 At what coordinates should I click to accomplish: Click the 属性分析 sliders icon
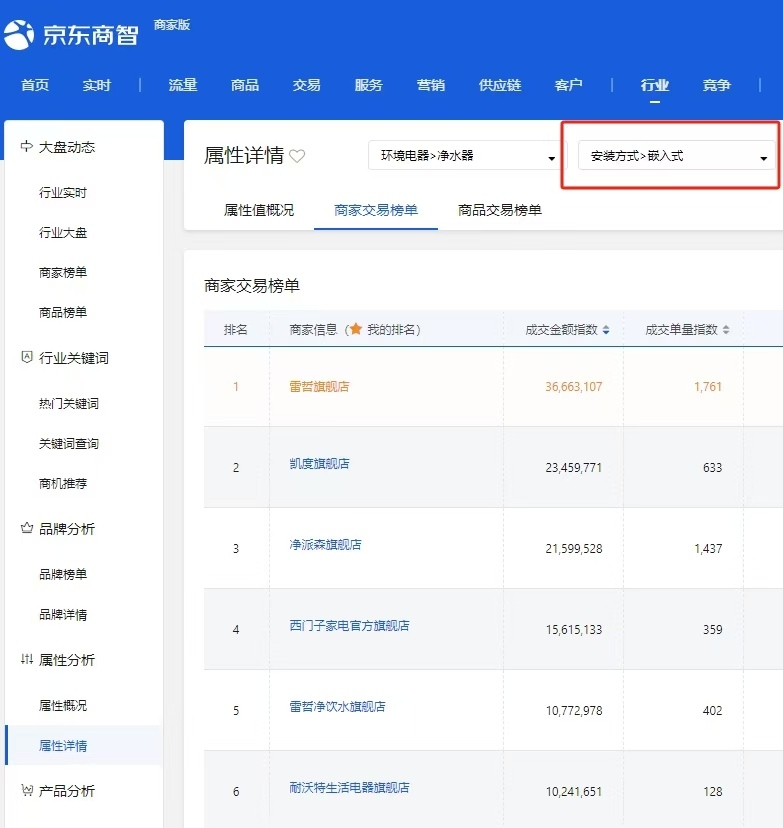coord(26,659)
